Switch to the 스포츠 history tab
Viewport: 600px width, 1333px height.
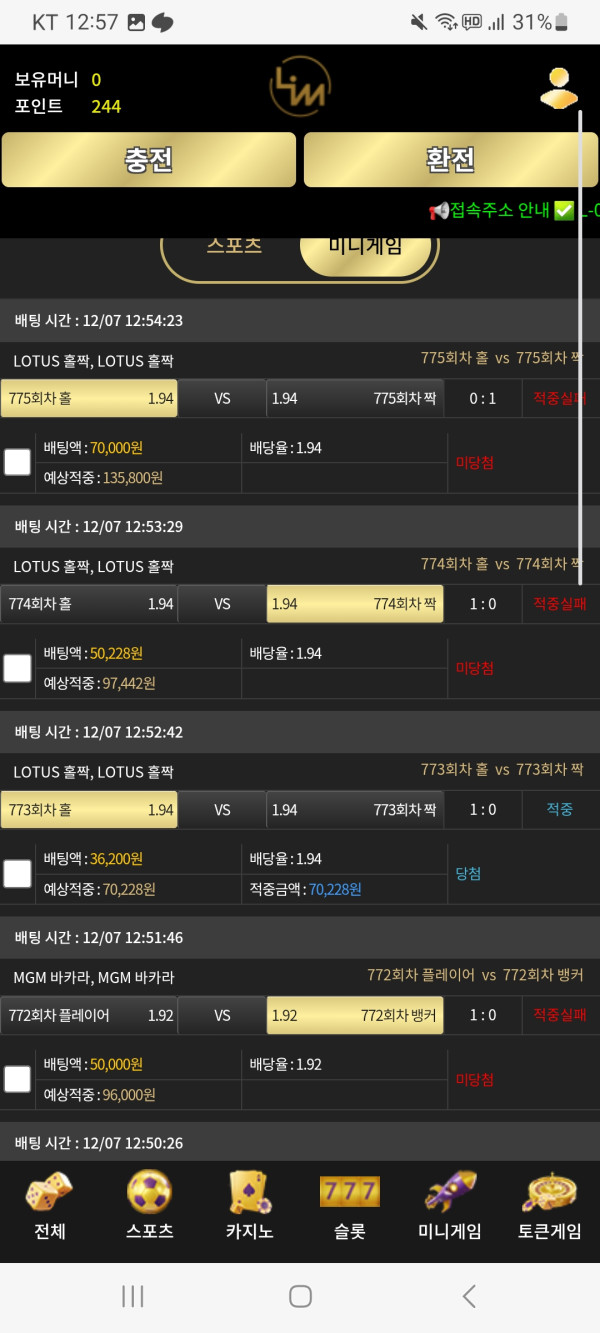click(x=234, y=248)
